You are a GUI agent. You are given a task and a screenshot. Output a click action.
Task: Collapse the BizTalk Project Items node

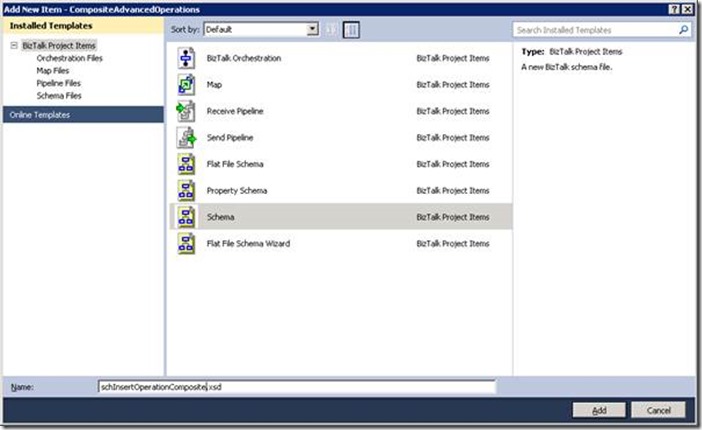click(x=14, y=45)
